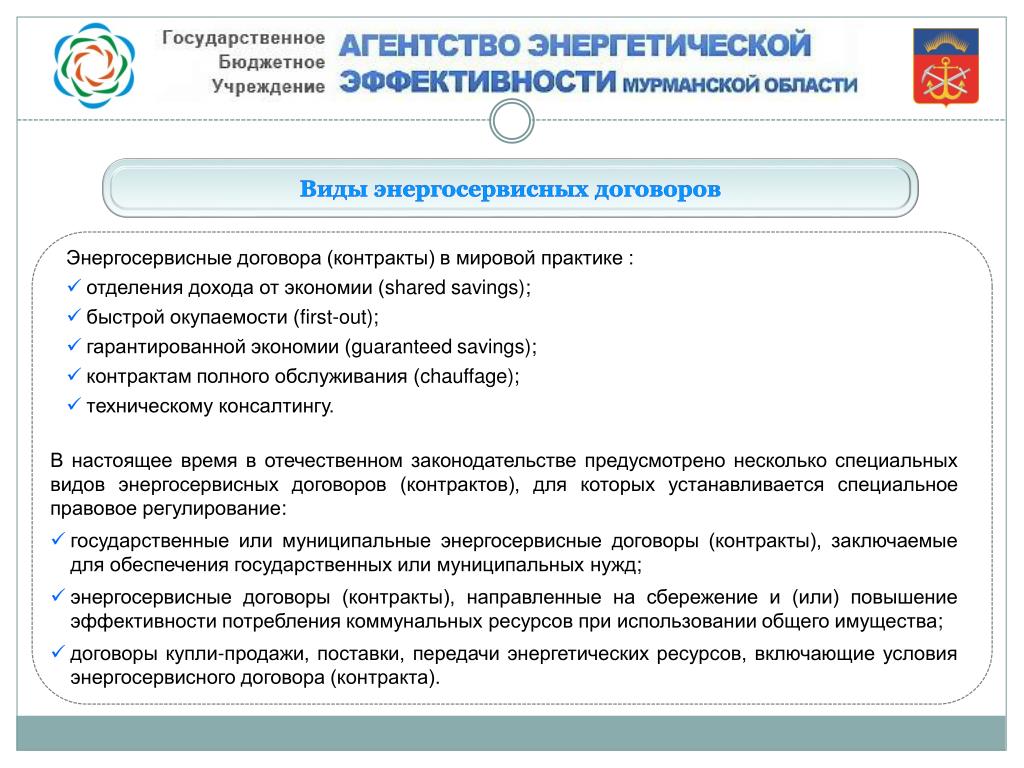Click the Murmansk region coat of arms
The height and width of the screenshot is (768, 1024).
945,66
